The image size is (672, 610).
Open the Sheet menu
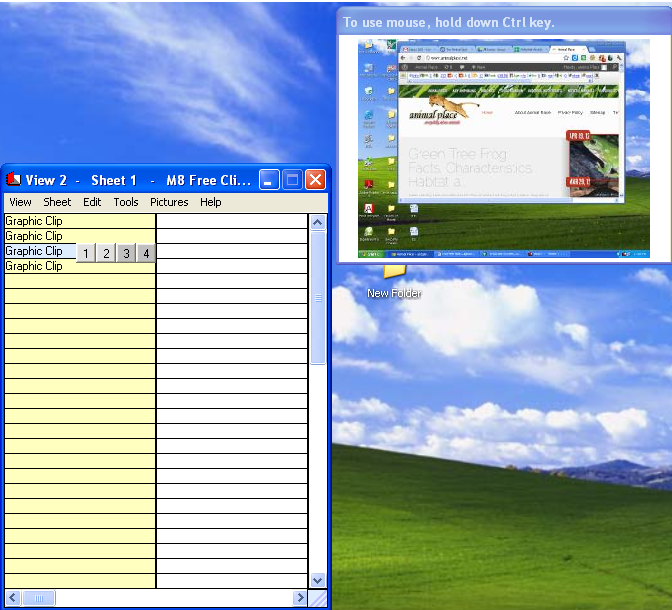click(x=57, y=202)
